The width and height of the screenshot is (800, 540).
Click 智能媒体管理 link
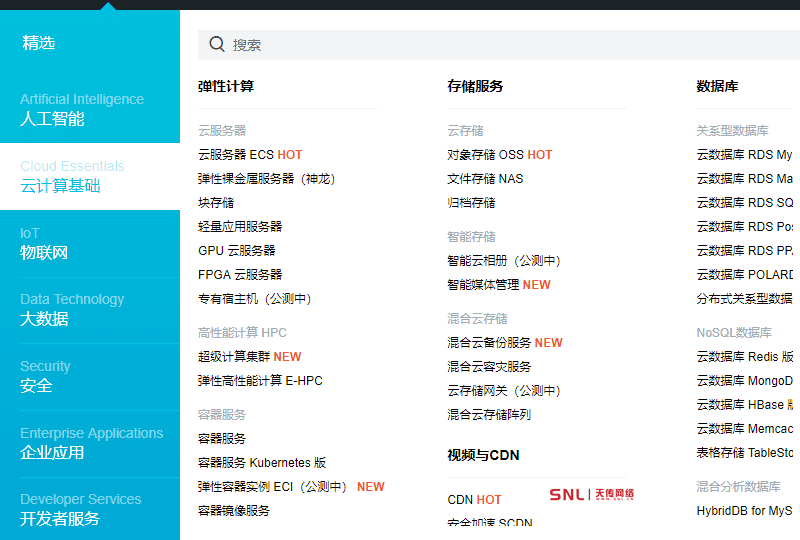(483, 285)
